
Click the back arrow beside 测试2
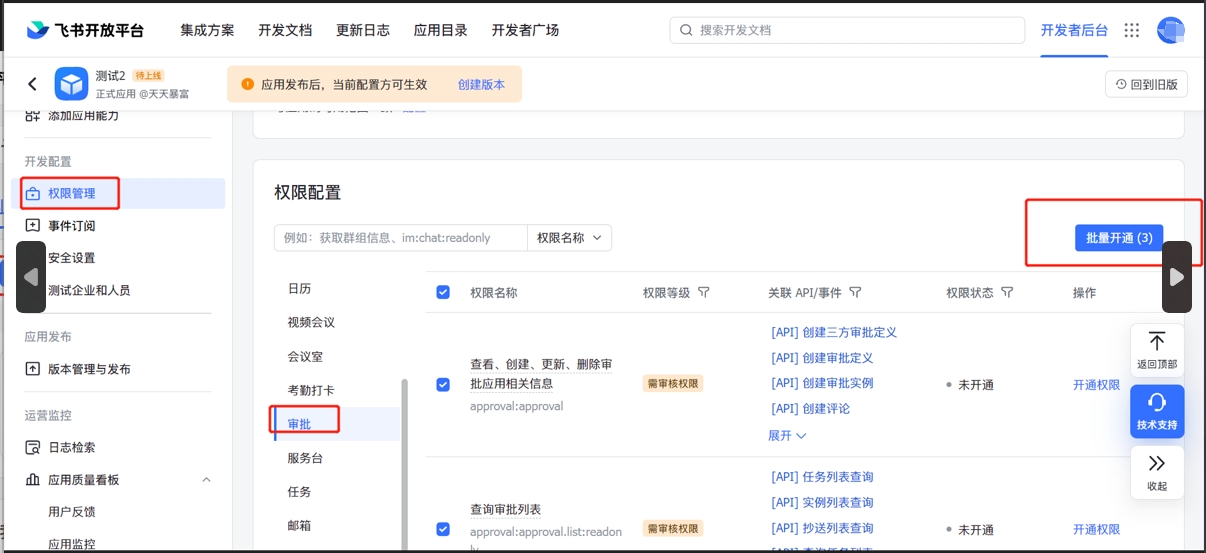32,84
